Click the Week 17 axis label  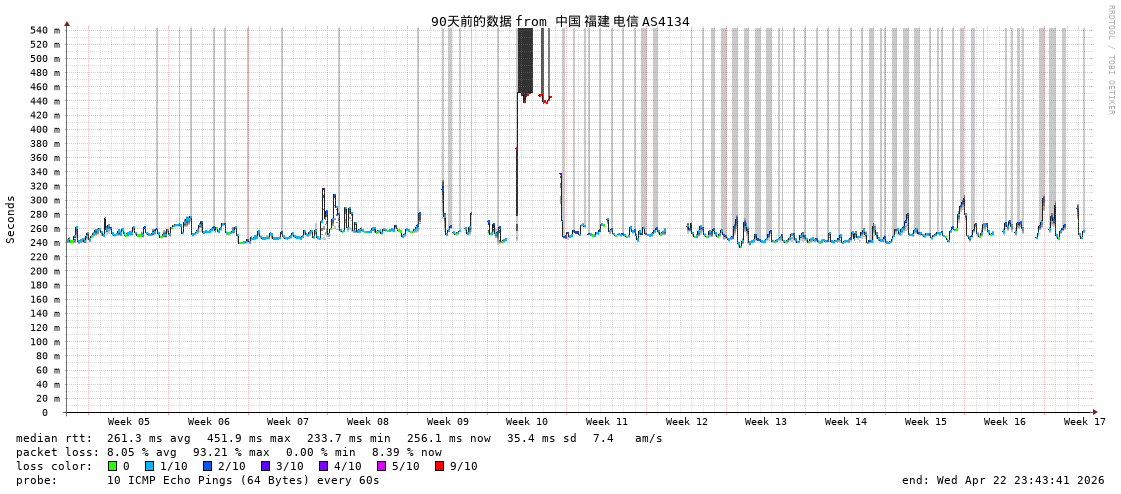click(x=1084, y=422)
